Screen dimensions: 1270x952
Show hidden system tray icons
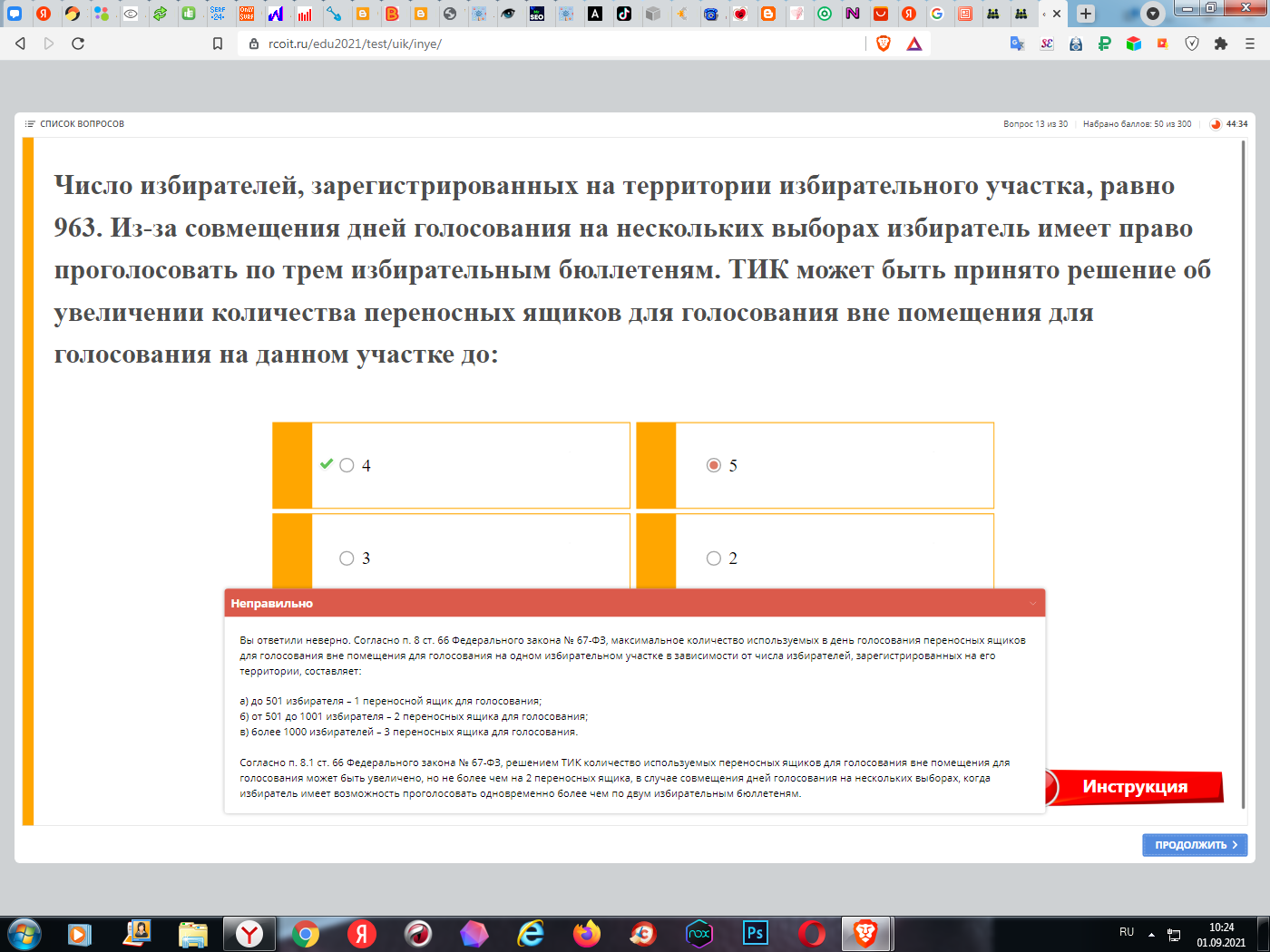tap(1151, 934)
